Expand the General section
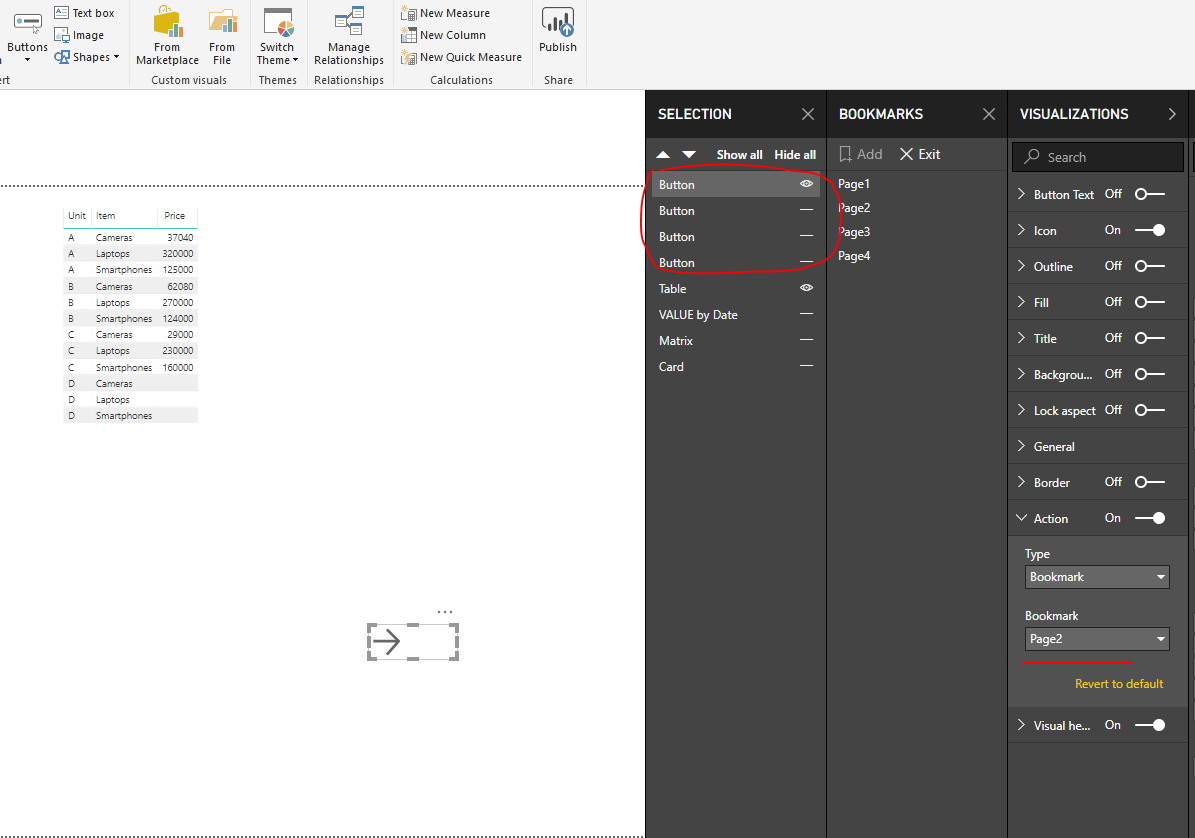Screen dimensions: 1195x838 click(x=1021, y=446)
